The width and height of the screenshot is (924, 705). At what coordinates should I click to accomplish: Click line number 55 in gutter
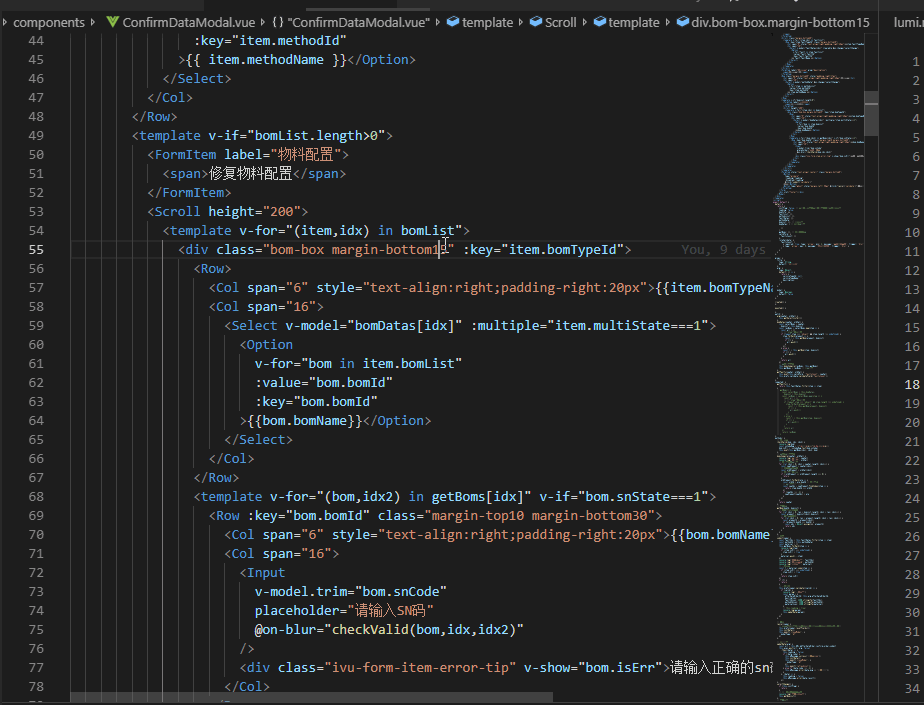point(36,249)
